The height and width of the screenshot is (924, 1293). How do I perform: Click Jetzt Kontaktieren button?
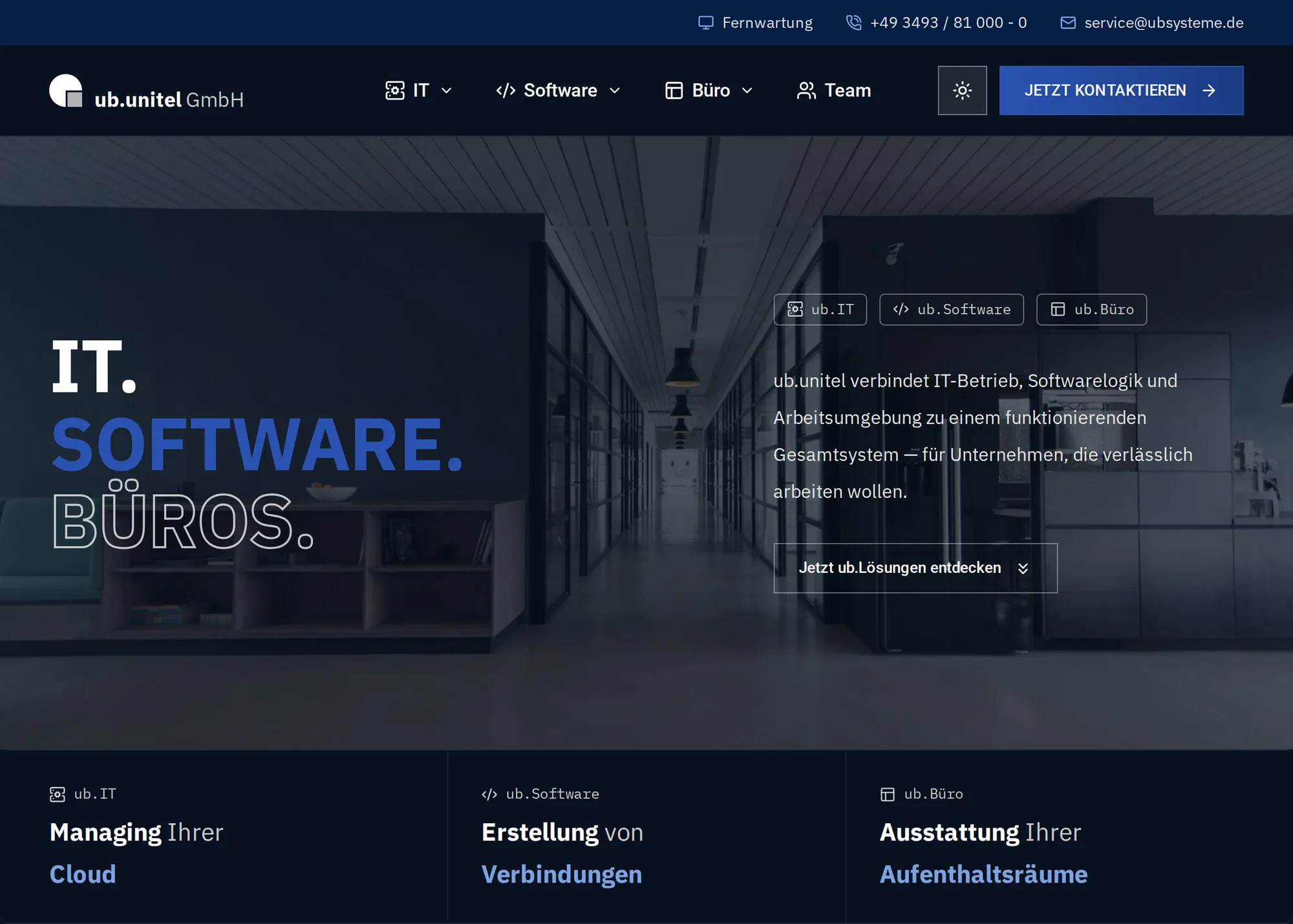pos(1121,91)
